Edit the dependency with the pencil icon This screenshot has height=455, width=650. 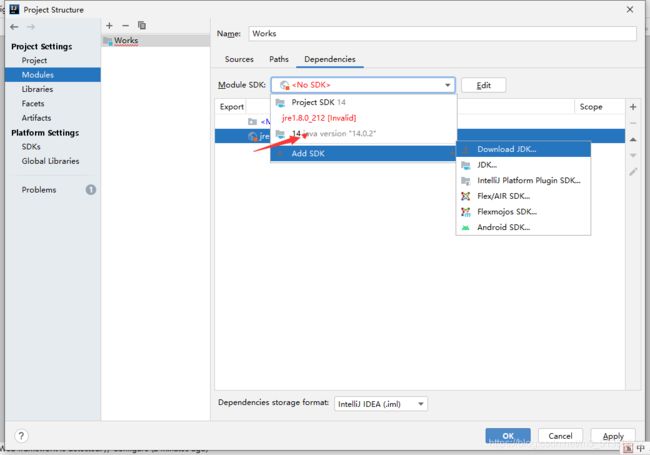[x=633, y=172]
